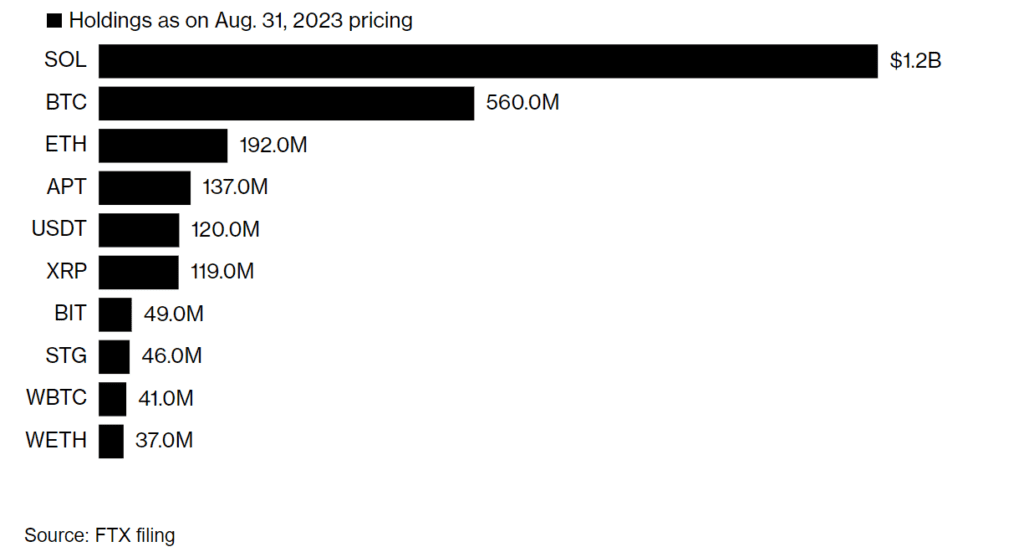The image size is (1024, 557).
Task: Select the USDT bar
Action: 139,230
